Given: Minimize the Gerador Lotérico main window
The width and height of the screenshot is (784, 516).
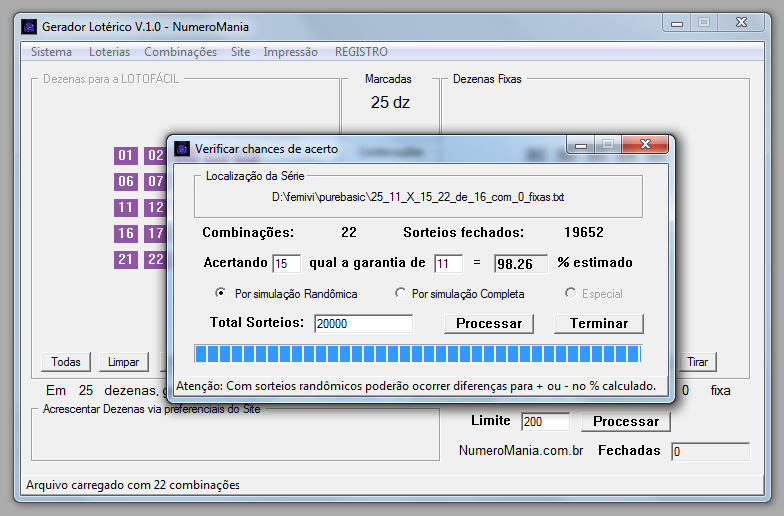Looking at the screenshot, I should click(x=677, y=24).
